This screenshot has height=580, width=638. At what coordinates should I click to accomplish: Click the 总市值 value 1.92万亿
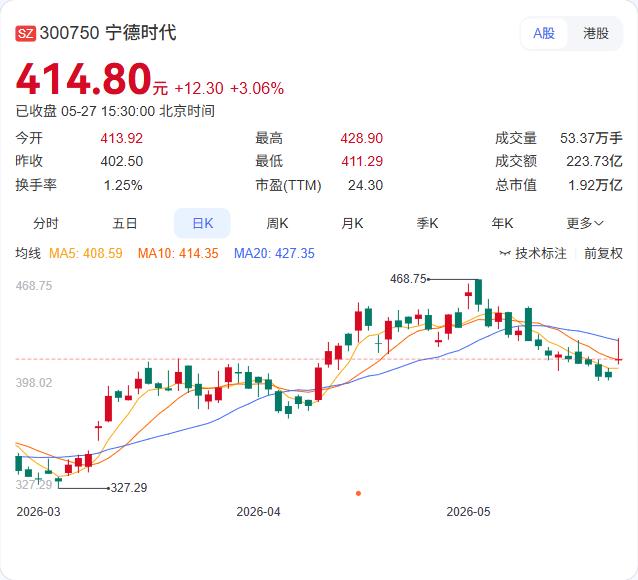[595, 186]
